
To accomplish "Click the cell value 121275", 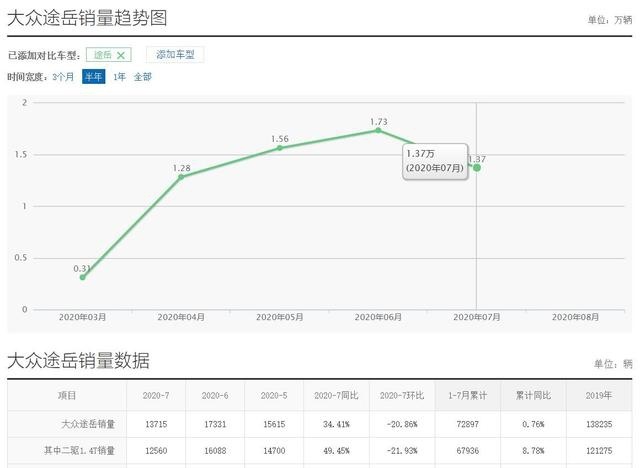I will pyautogui.click(x=599, y=450).
